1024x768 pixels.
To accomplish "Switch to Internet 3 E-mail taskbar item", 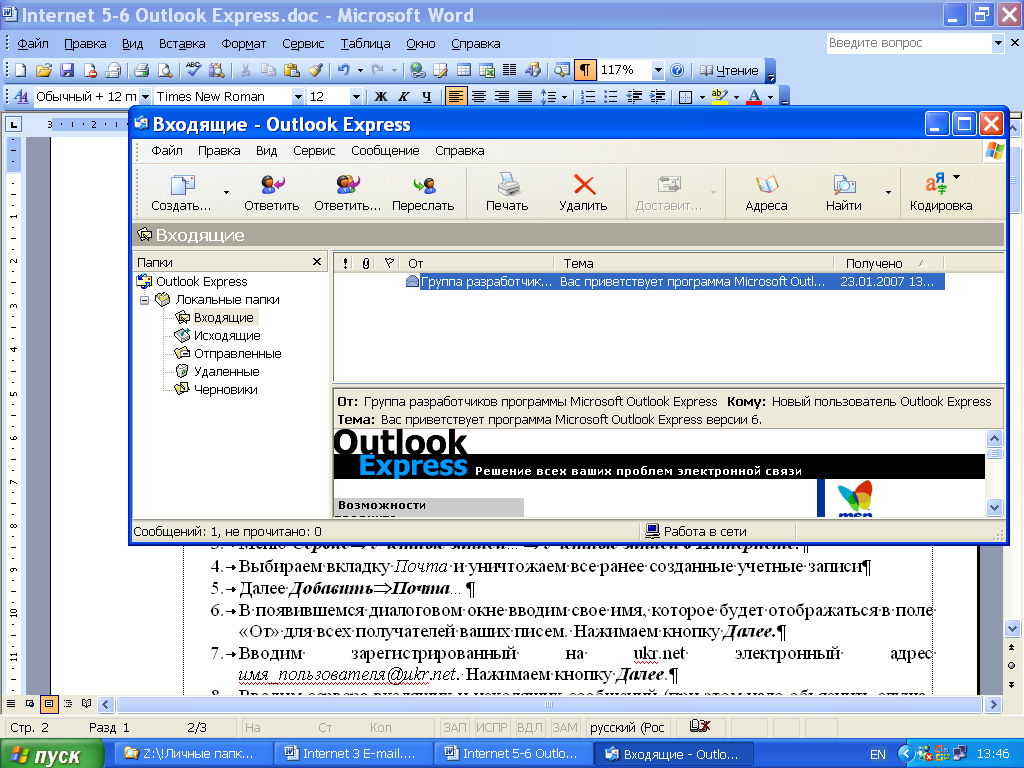I will coord(353,754).
